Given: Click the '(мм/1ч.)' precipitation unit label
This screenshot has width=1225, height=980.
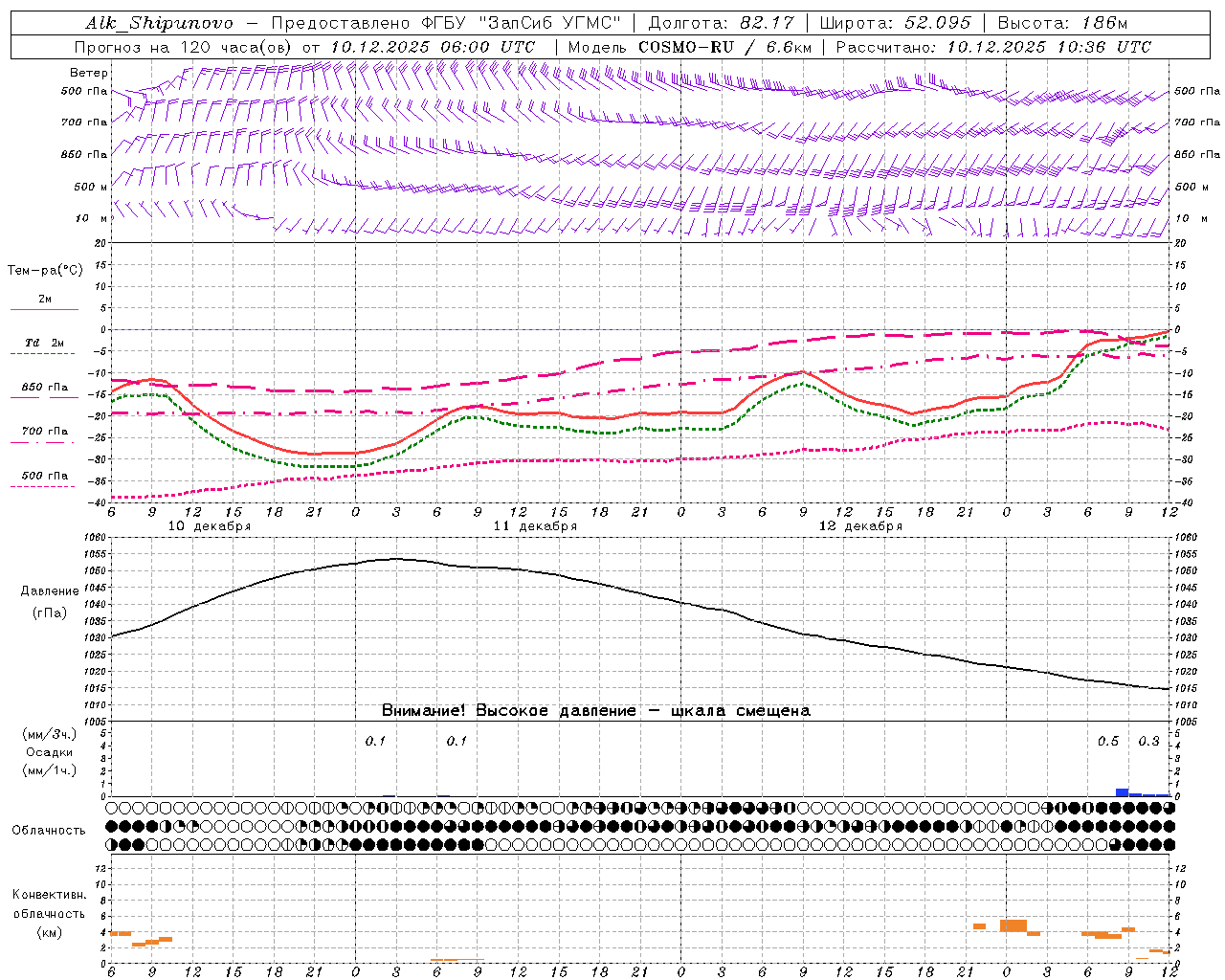Looking at the screenshot, I should click(x=49, y=770).
